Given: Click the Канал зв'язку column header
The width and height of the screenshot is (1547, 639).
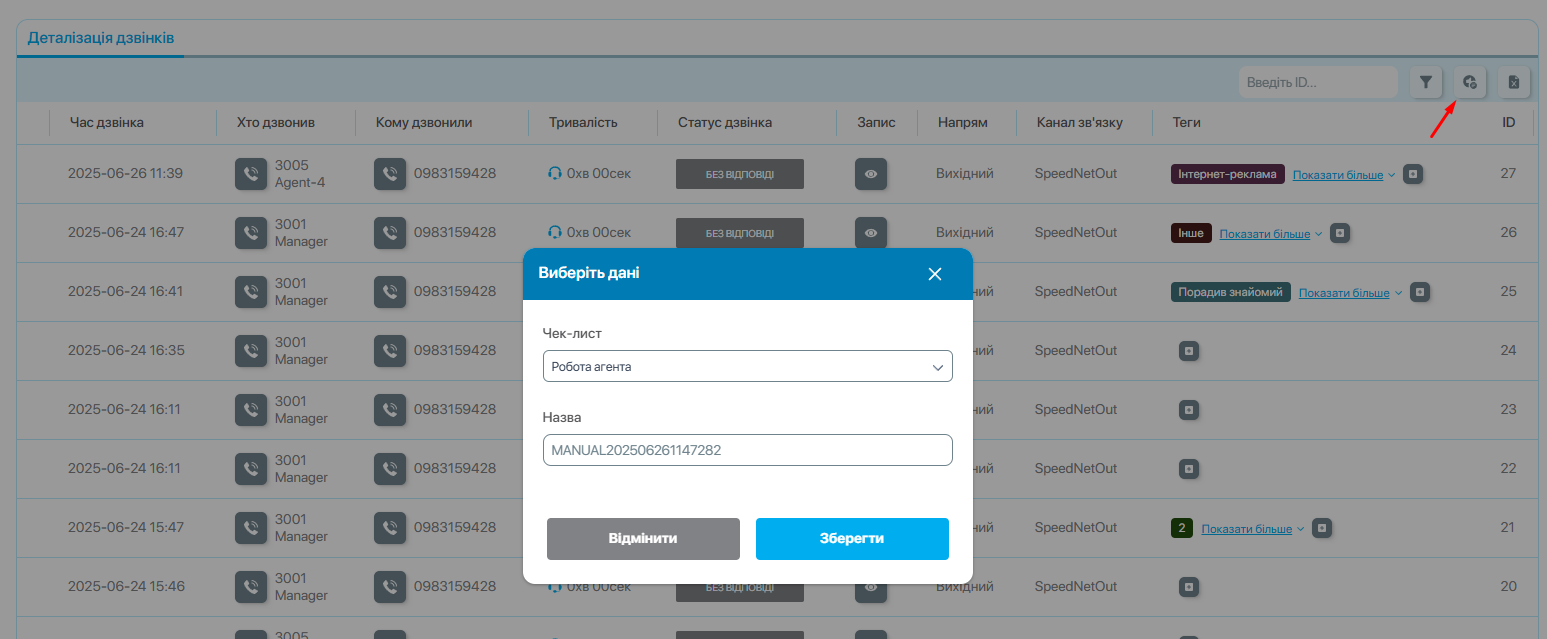Looking at the screenshot, I should pyautogui.click(x=1080, y=122).
